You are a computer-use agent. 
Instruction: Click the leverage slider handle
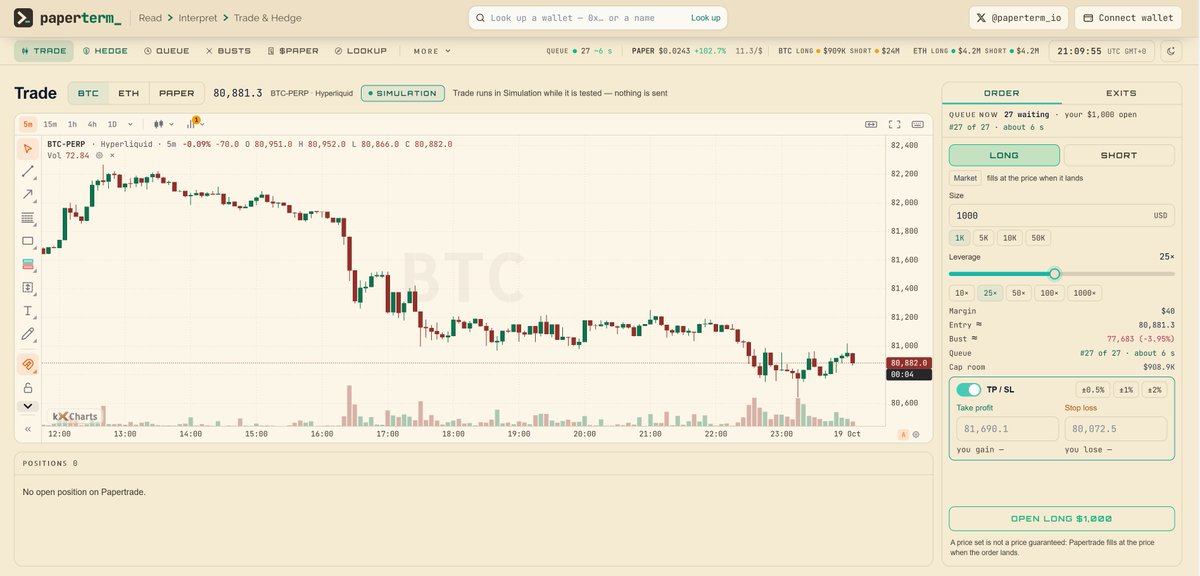click(1054, 273)
